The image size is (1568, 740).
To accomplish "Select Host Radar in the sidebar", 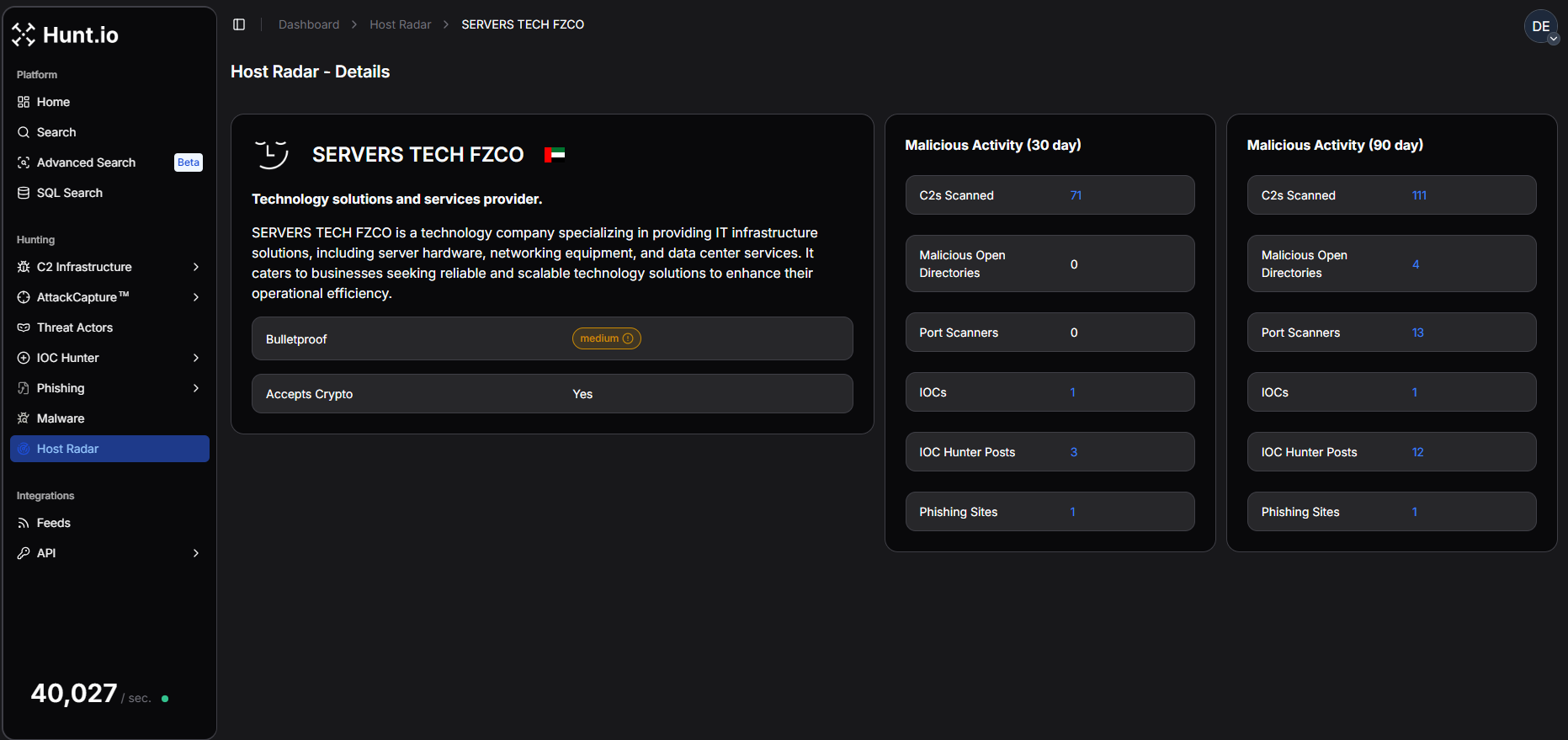I will point(109,449).
